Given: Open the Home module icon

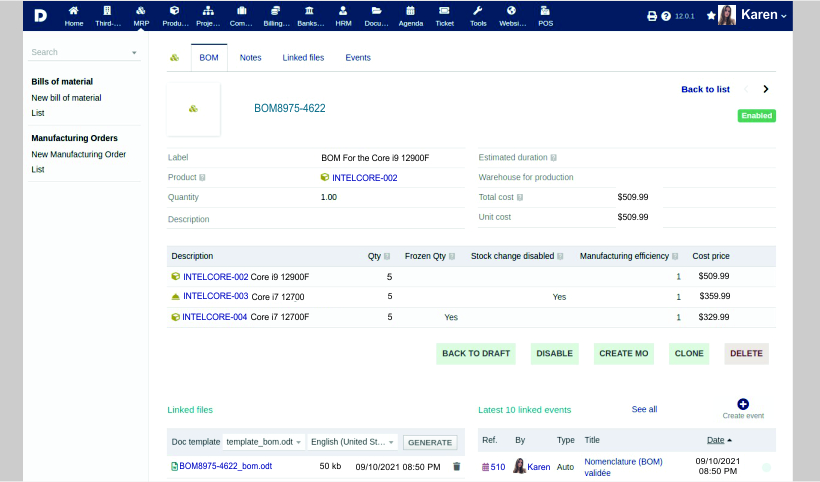Looking at the screenshot, I should point(74,15).
